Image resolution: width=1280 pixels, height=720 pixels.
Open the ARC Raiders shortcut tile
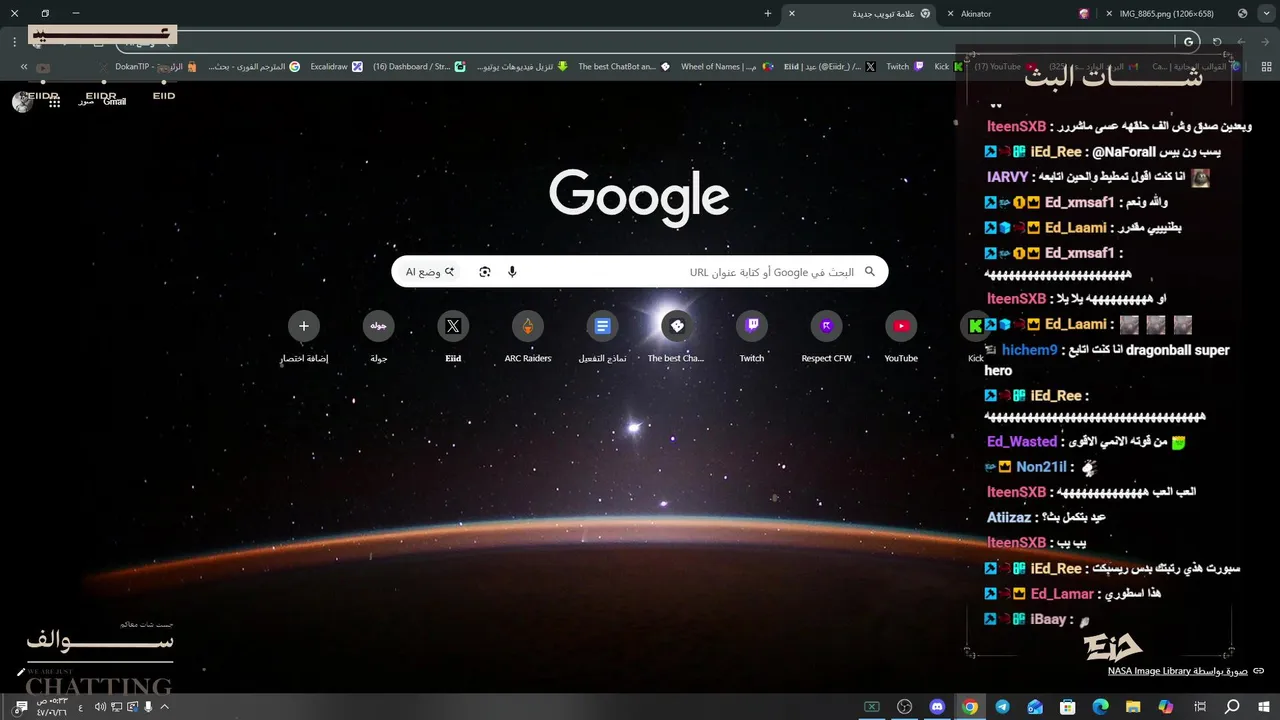pos(528,337)
